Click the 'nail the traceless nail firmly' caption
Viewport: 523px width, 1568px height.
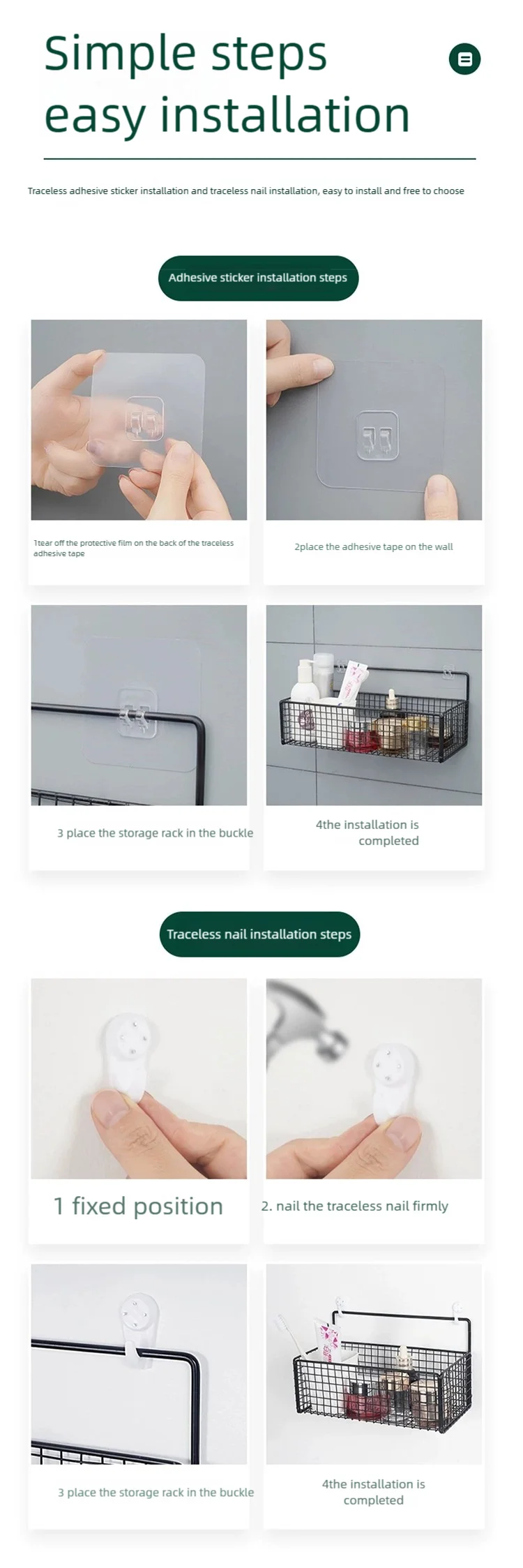(354, 1206)
